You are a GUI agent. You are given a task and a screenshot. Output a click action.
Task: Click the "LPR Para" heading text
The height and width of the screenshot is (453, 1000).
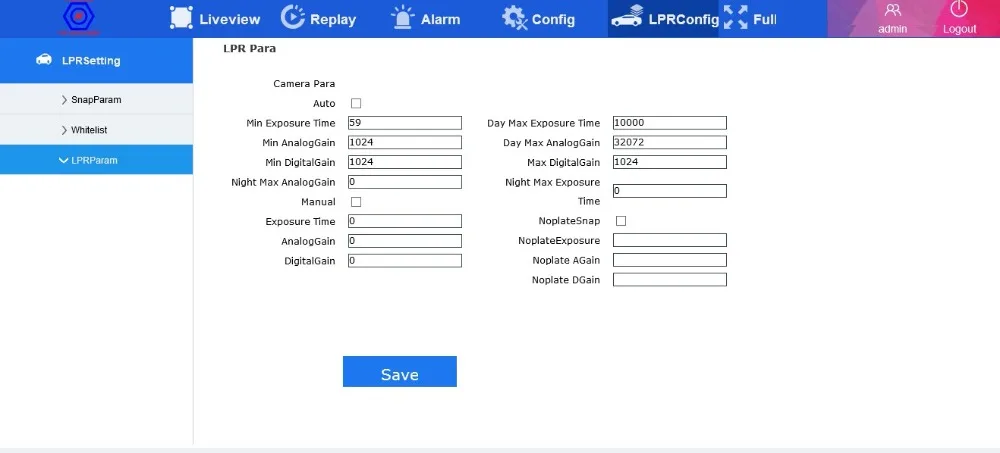point(249,48)
